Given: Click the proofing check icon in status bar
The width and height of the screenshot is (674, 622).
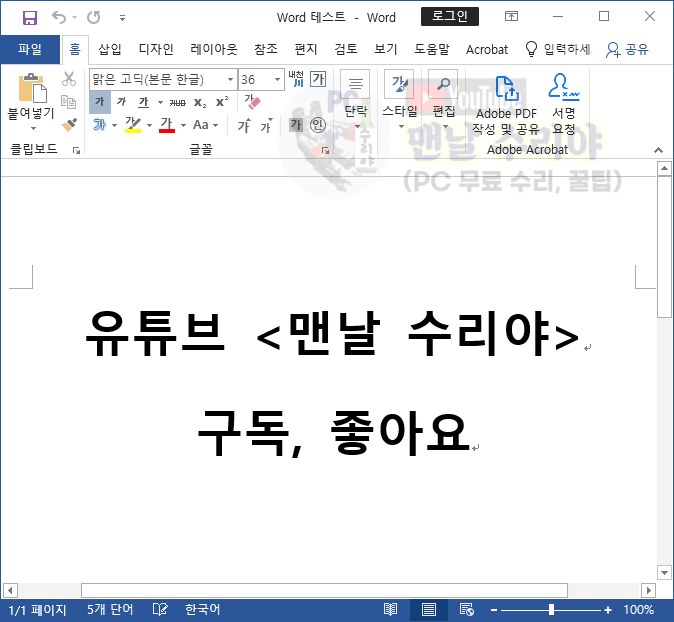Looking at the screenshot, I should tap(160, 610).
